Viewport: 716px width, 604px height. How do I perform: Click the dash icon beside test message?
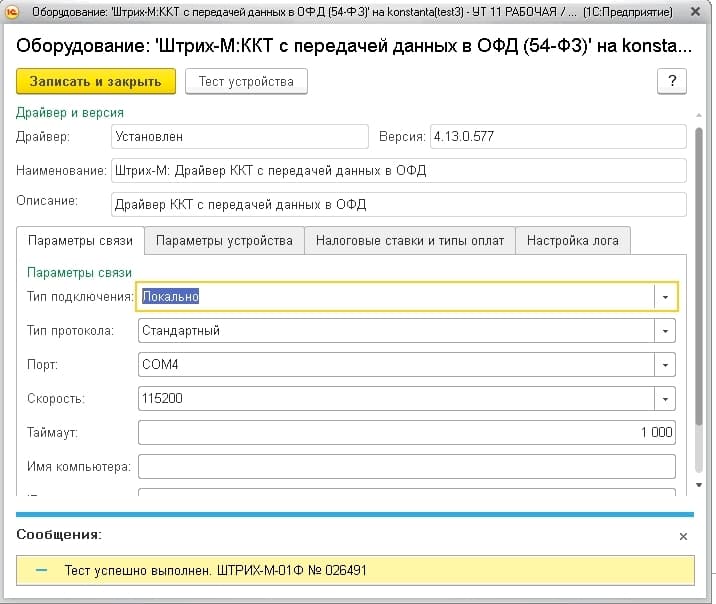pyautogui.click(x=42, y=570)
